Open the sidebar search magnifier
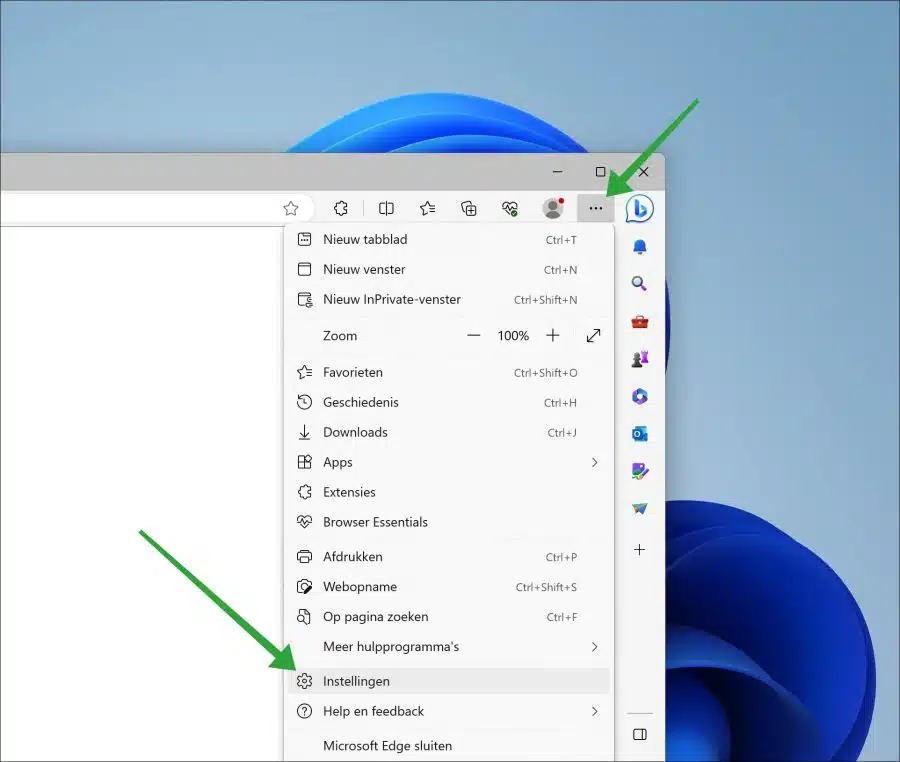Screen dimensions: 900x762 coord(639,283)
